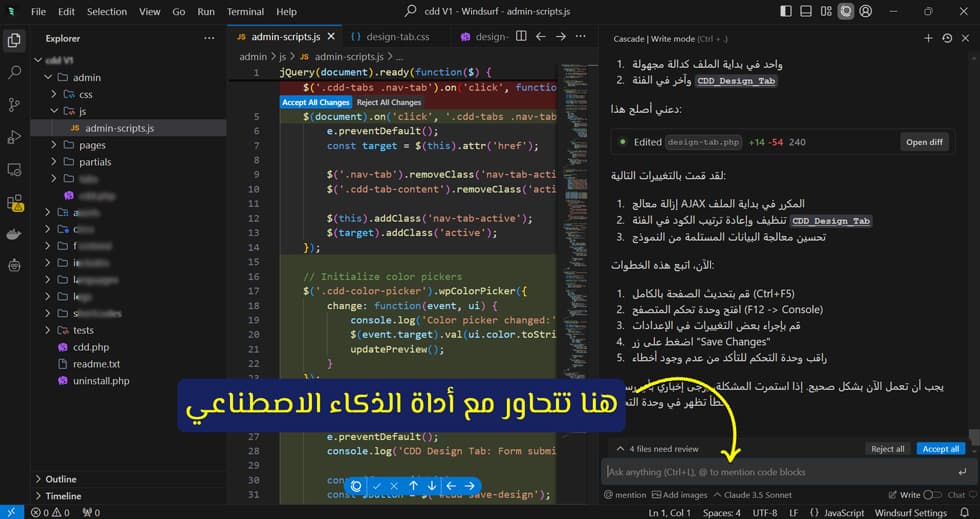Open the Help menu
Viewport: 980px width, 519px height.
pyautogui.click(x=286, y=11)
